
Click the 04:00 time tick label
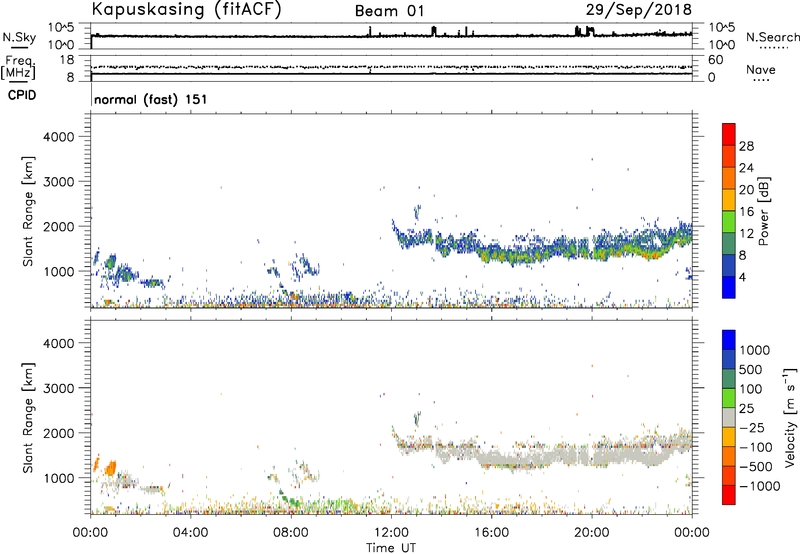click(190, 533)
